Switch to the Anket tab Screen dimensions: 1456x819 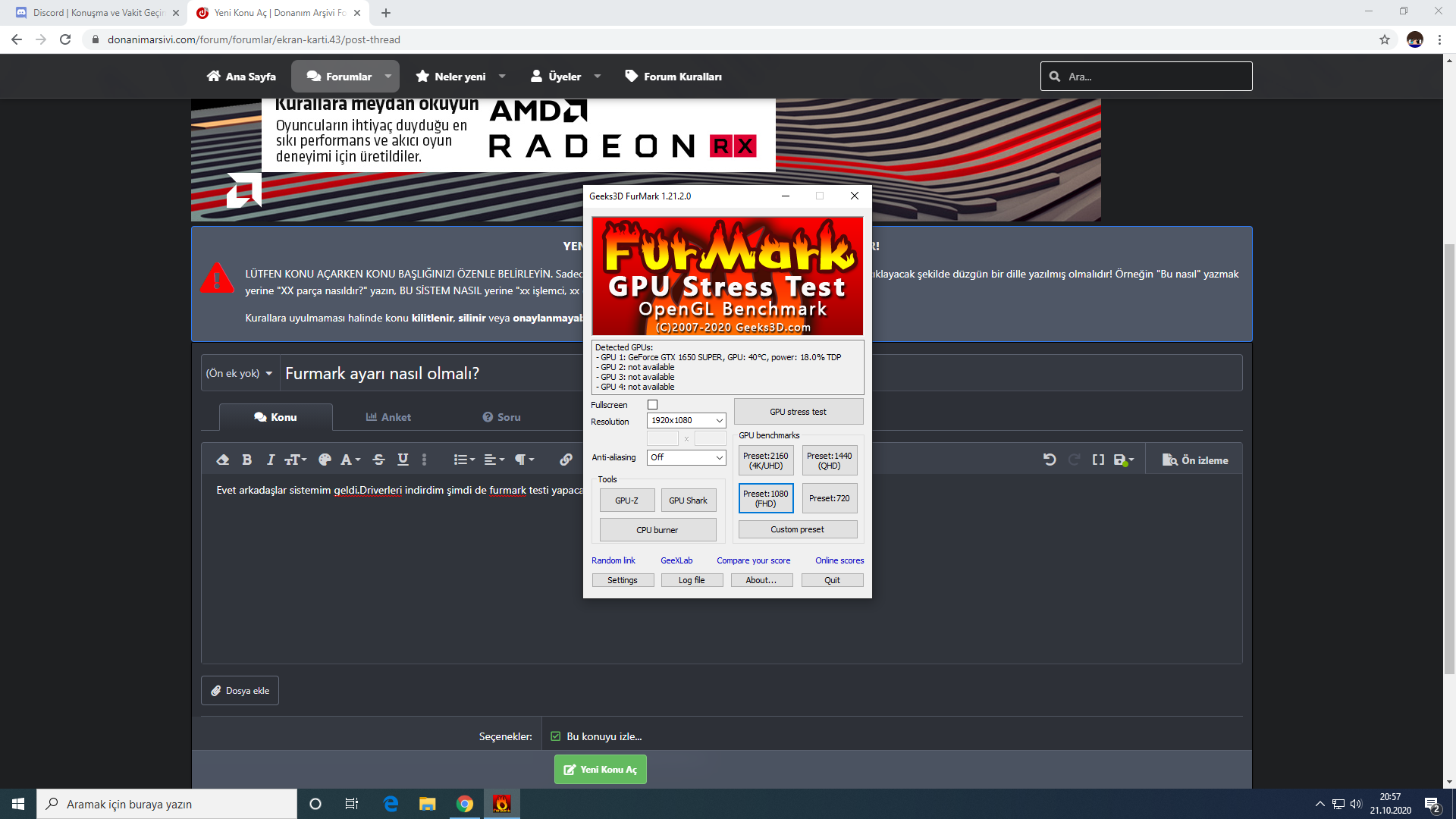point(388,417)
